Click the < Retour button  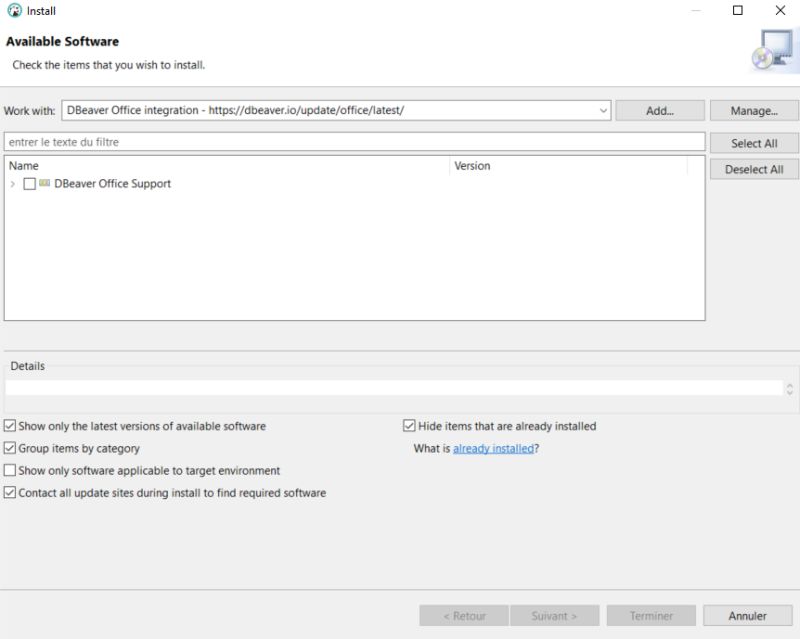464,616
